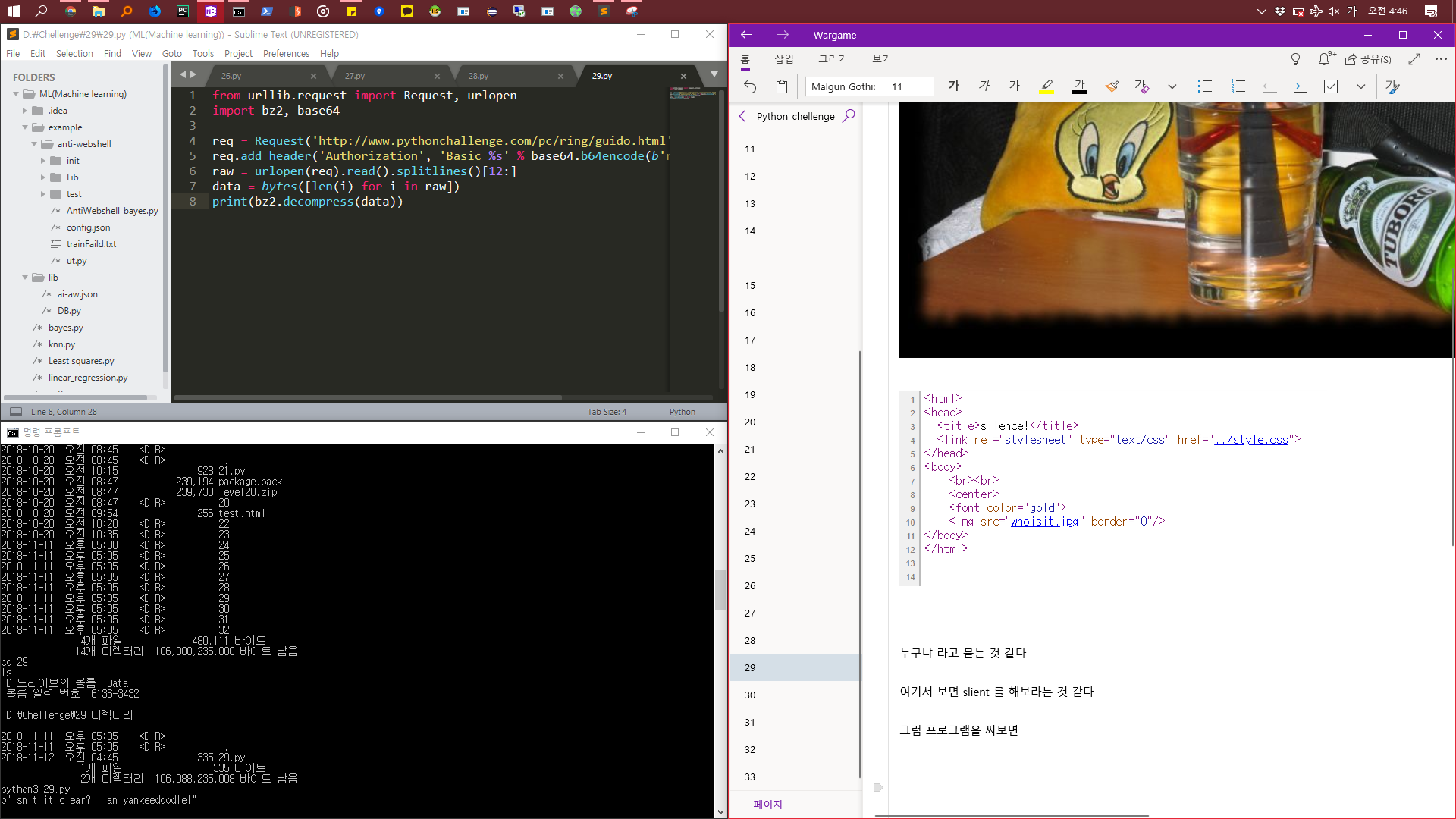Undo the last action in OneNote

pyautogui.click(x=750, y=86)
